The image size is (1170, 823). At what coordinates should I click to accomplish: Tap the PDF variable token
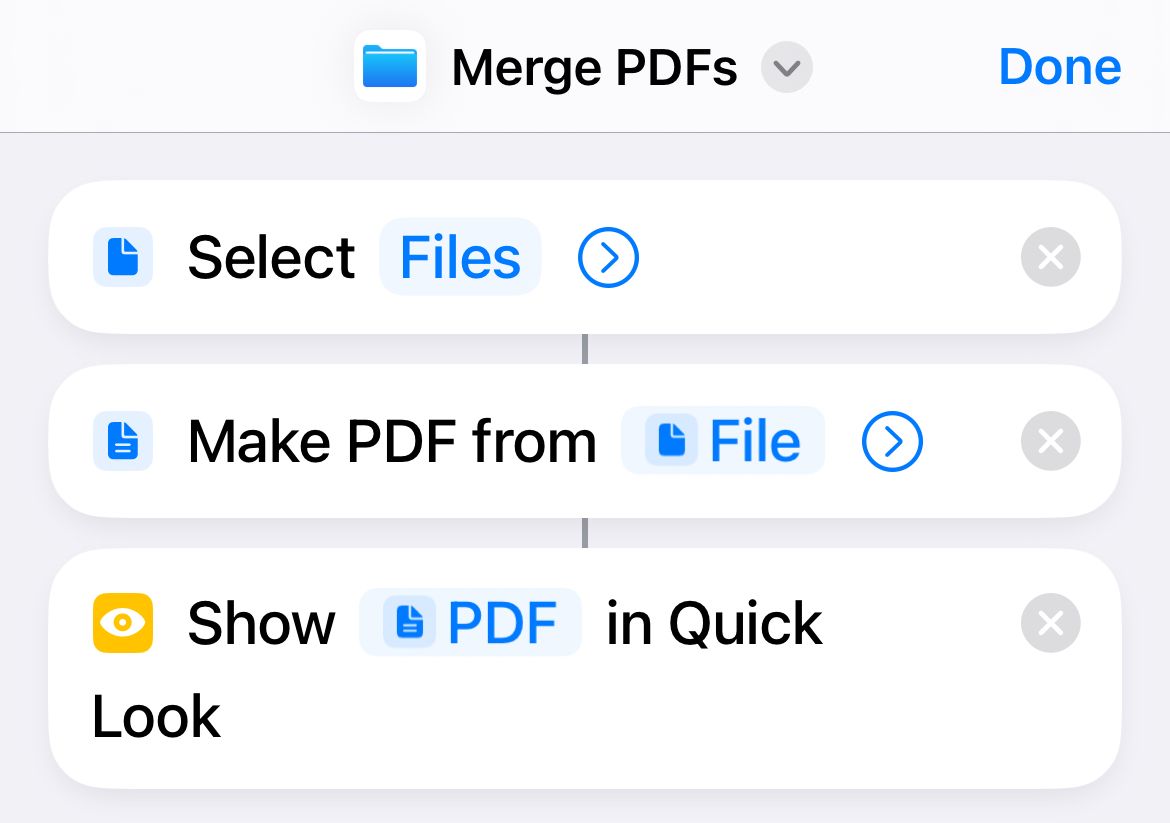(x=500, y=623)
